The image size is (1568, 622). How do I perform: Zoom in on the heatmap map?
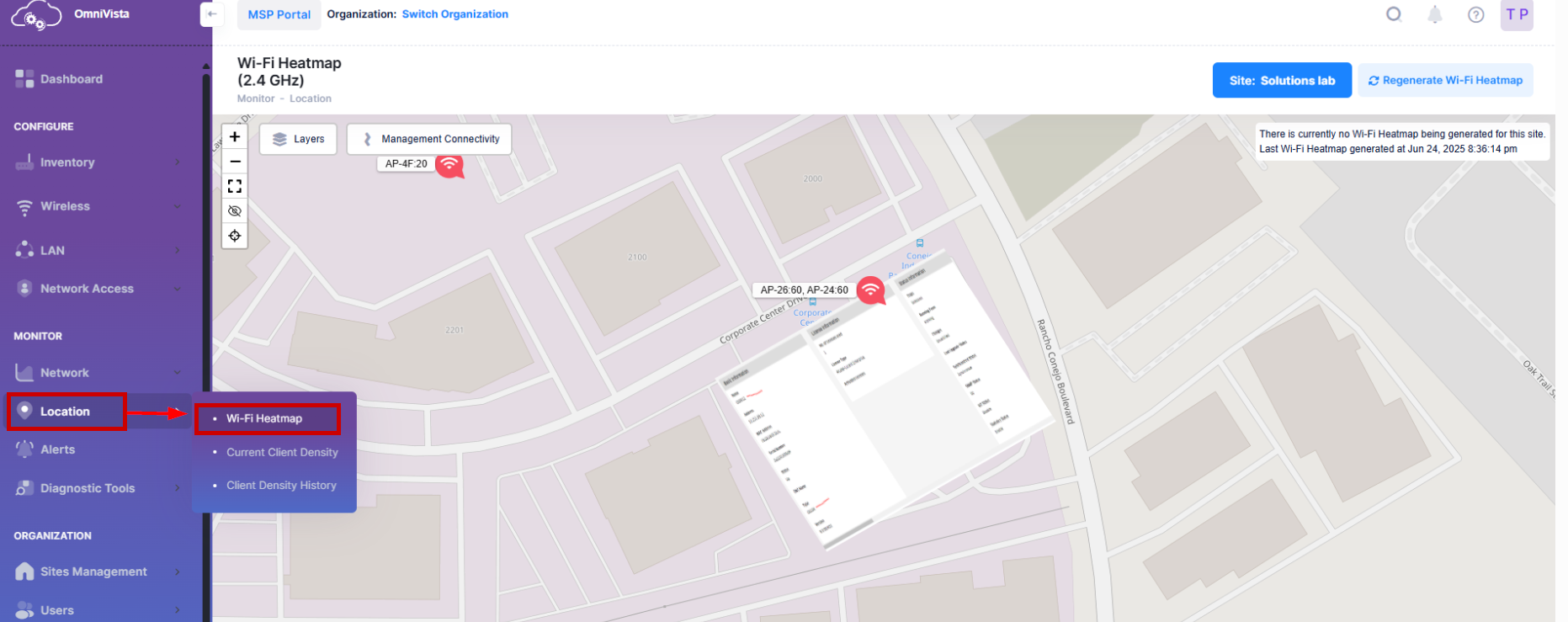(x=235, y=137)
